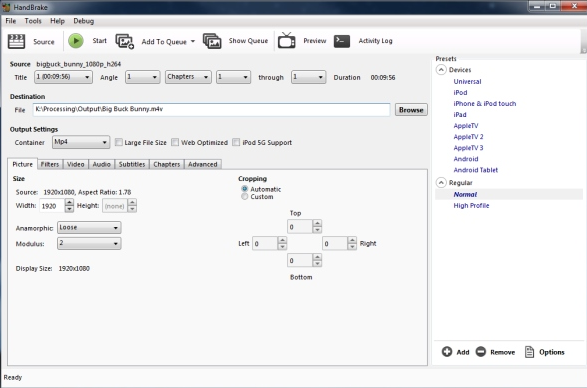Open the Tools menu
This screenshot has height=388, width=587.
click(33, 21)
